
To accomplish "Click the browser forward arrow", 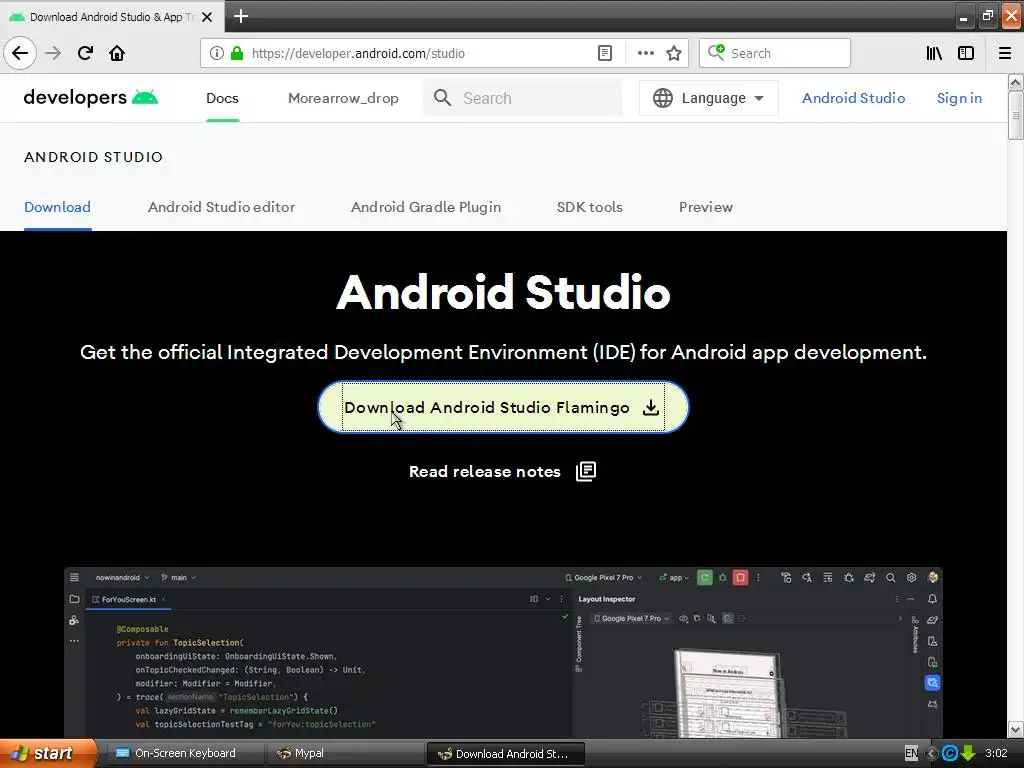I will pos(53,53).
